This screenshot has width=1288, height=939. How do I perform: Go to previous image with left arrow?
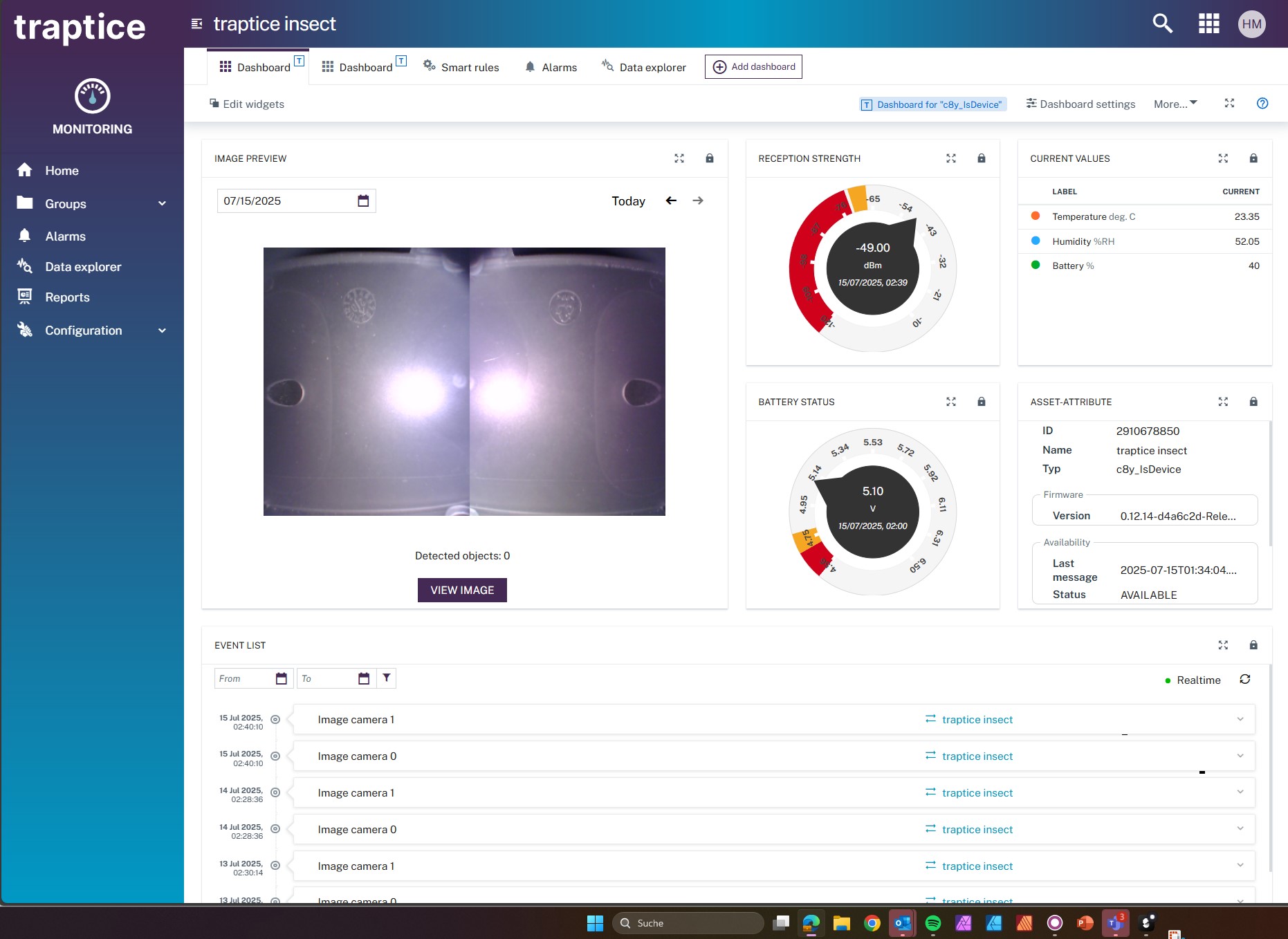tap(671, 201)
